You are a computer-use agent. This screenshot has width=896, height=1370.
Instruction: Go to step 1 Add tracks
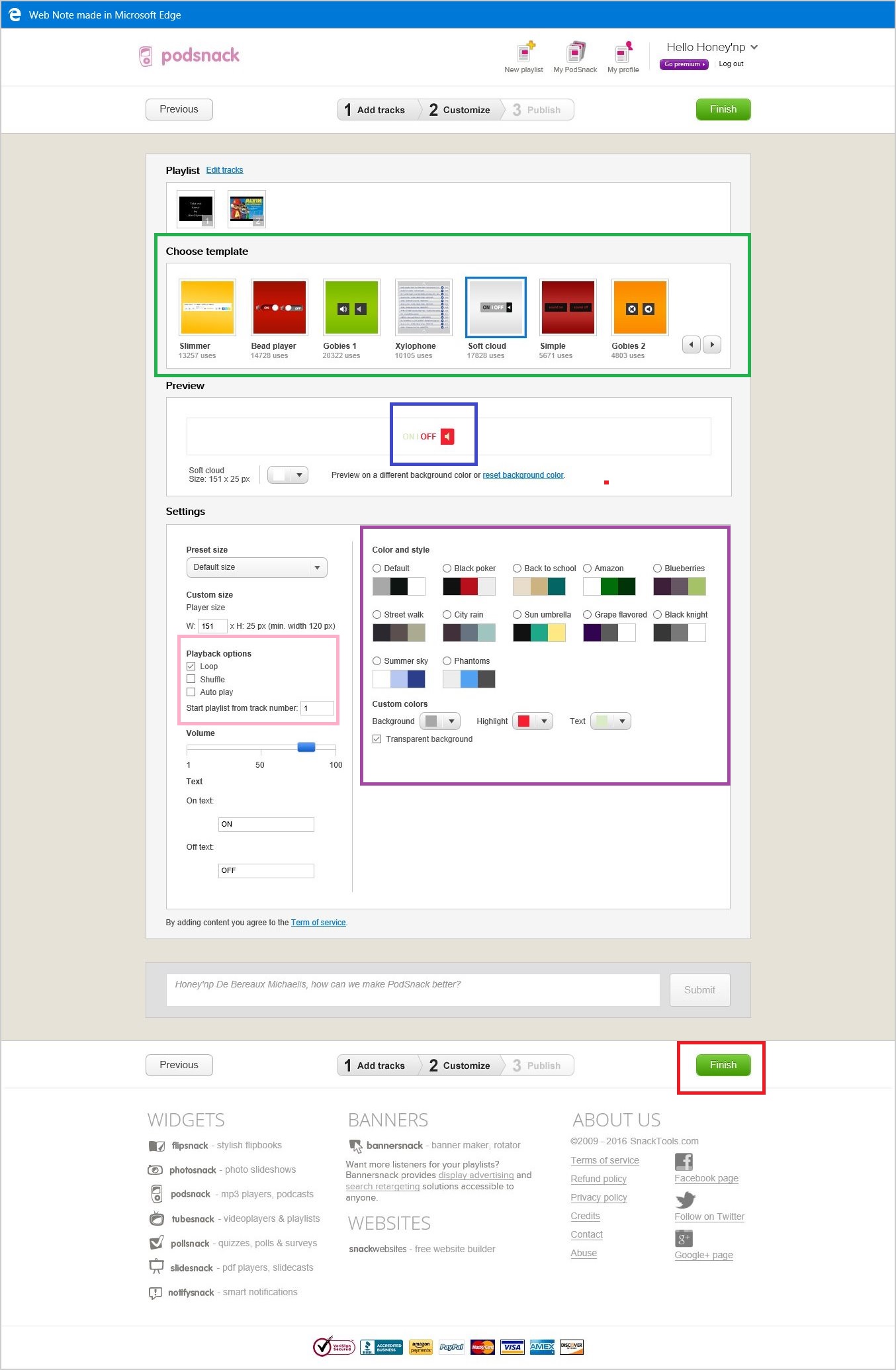tap(377, 110)
